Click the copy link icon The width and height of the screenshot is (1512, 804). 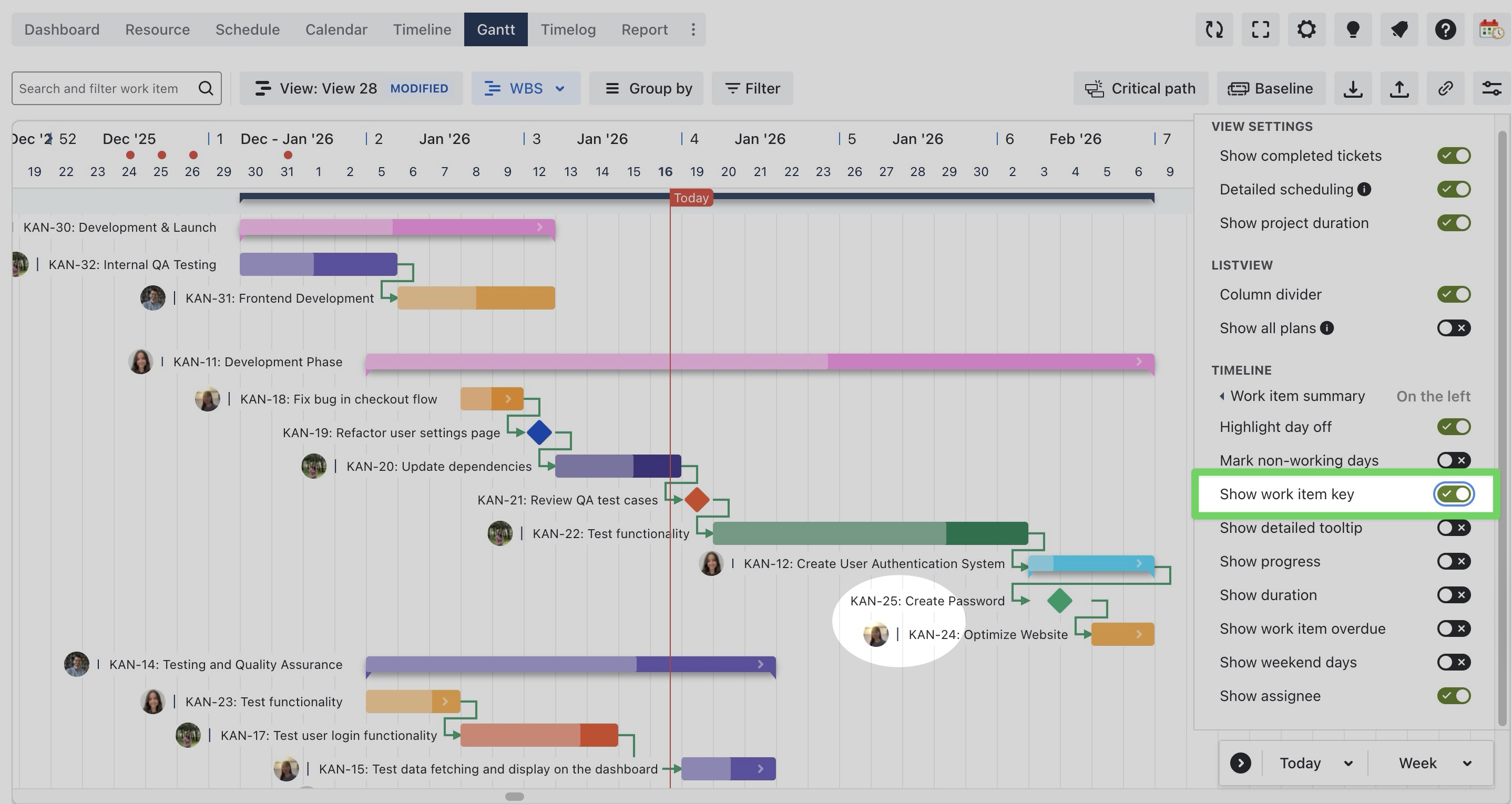1445,89
